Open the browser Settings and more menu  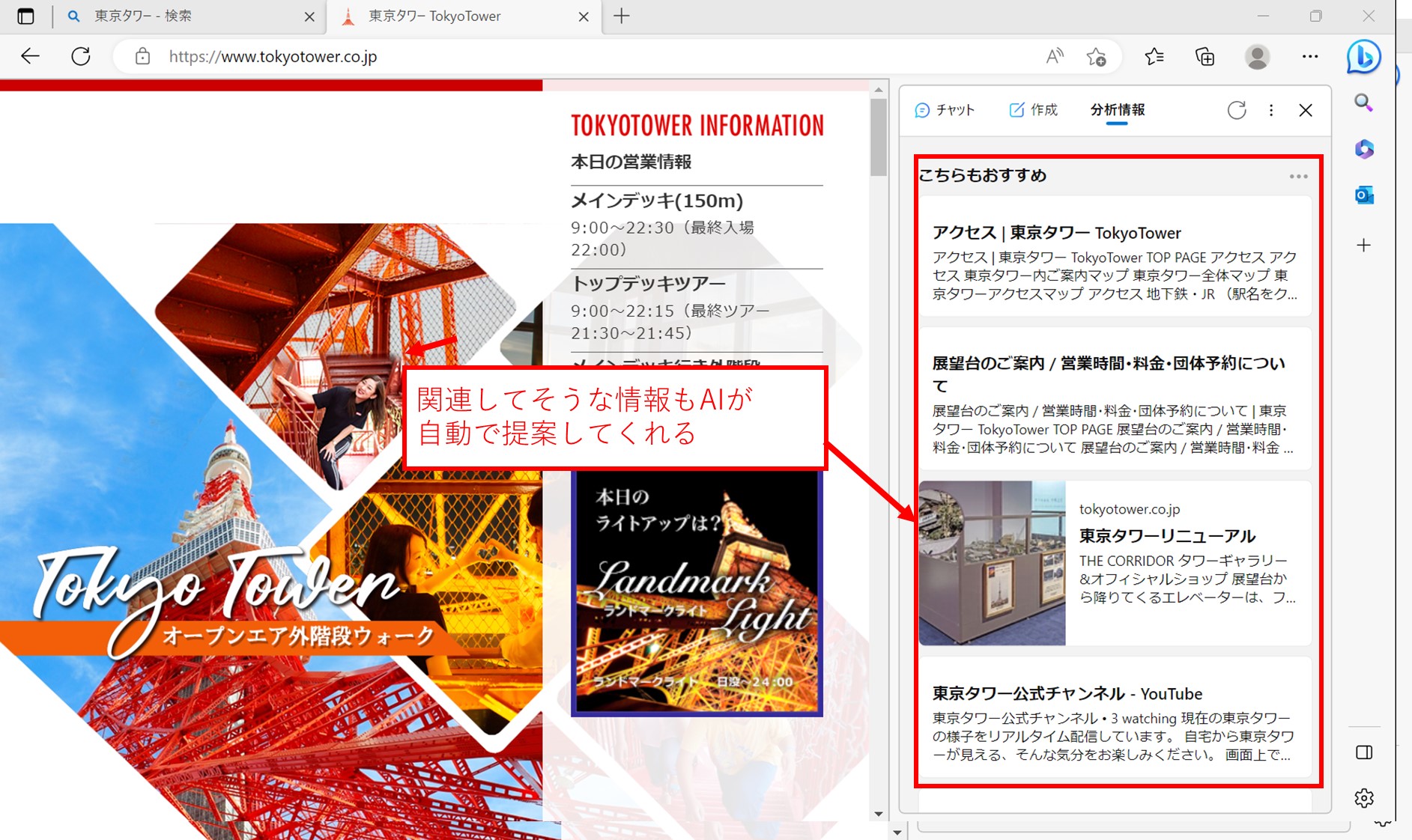(x=1310, y=56)
